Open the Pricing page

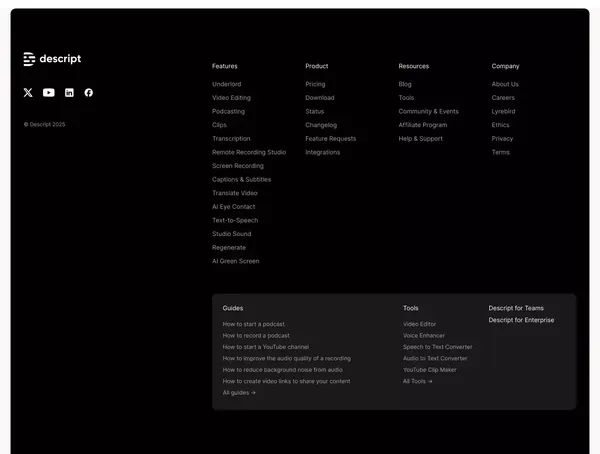tap(315, 84)
